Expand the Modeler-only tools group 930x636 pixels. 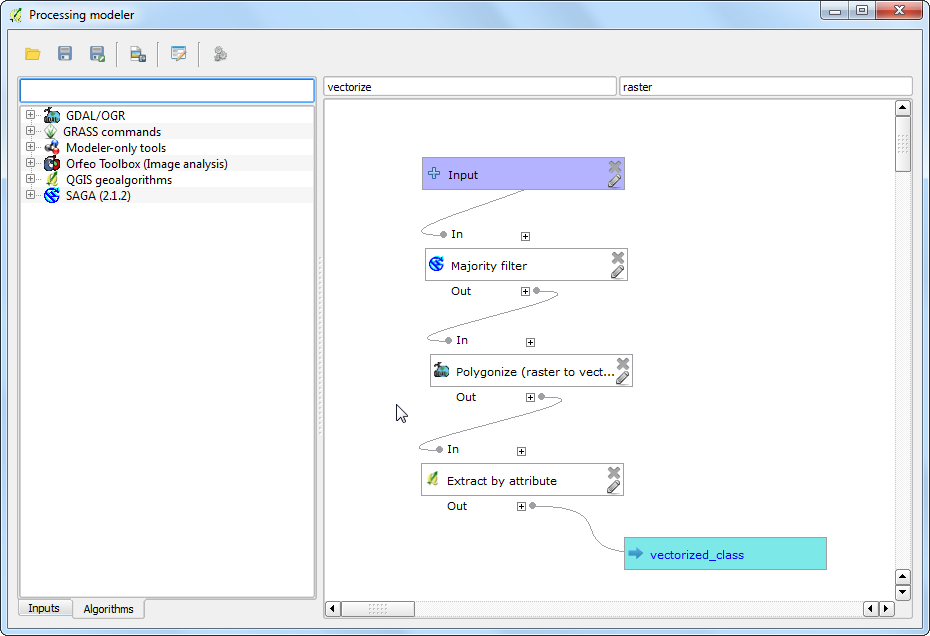coord(30,147)
